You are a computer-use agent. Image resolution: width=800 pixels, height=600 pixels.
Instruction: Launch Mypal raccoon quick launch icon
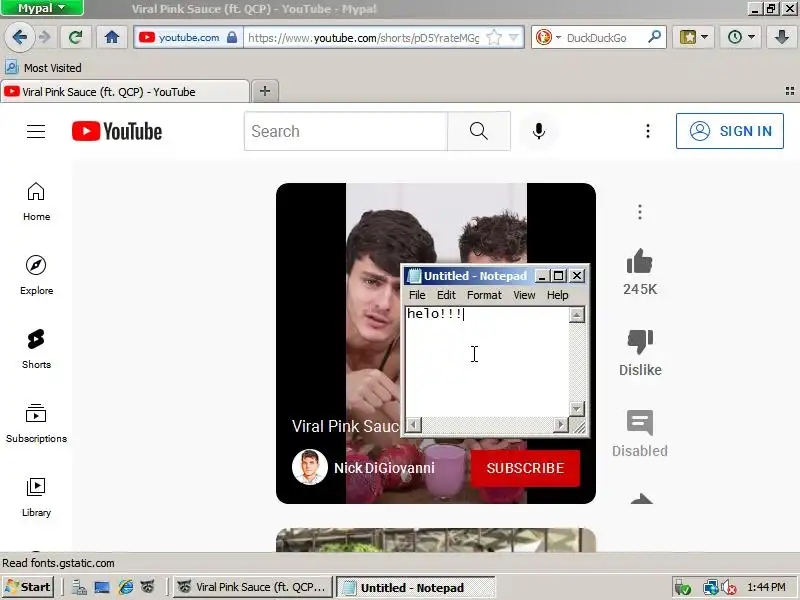[x=147, y=588]
